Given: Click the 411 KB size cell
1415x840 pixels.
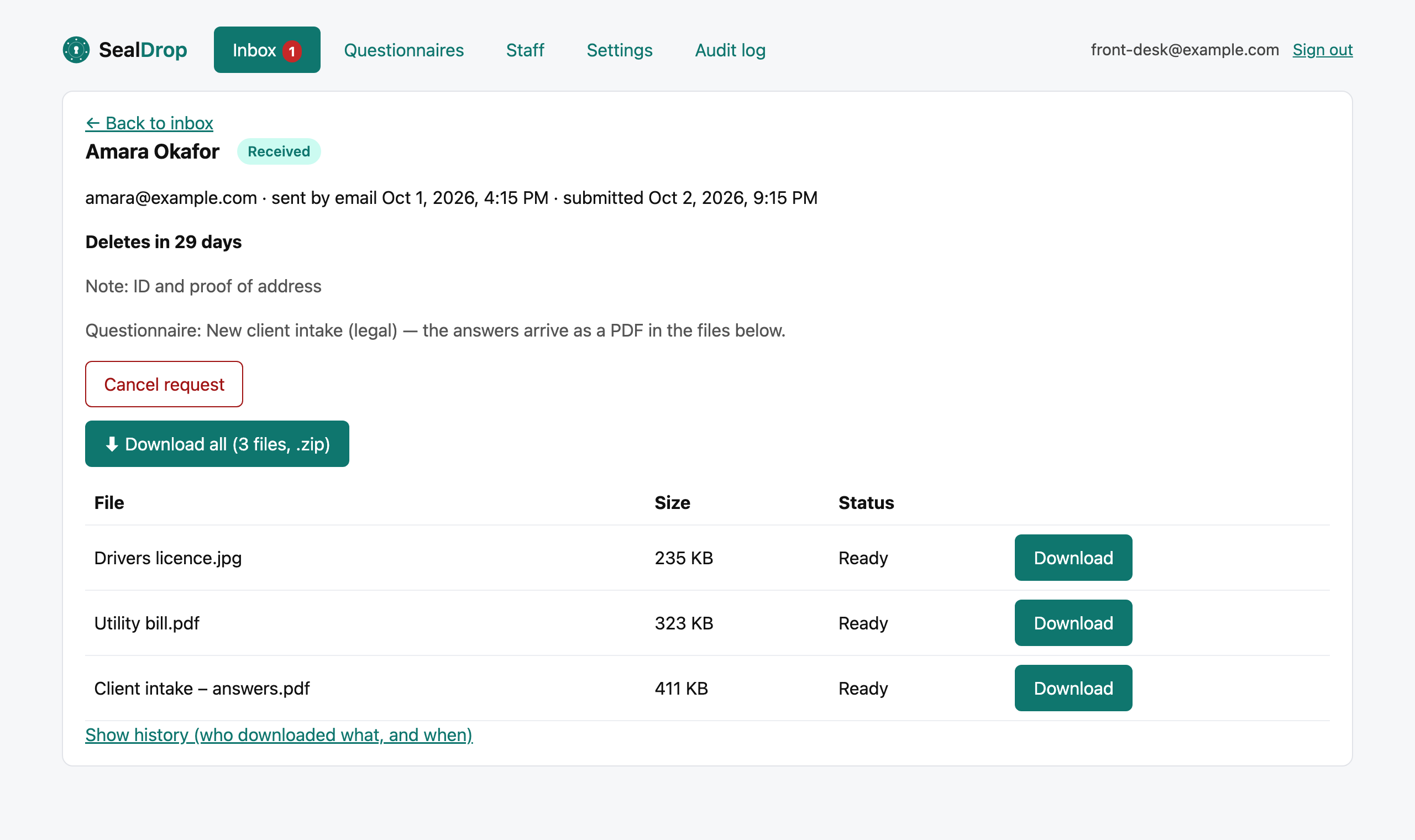Looking at the screenshot, I should [681, 688].
